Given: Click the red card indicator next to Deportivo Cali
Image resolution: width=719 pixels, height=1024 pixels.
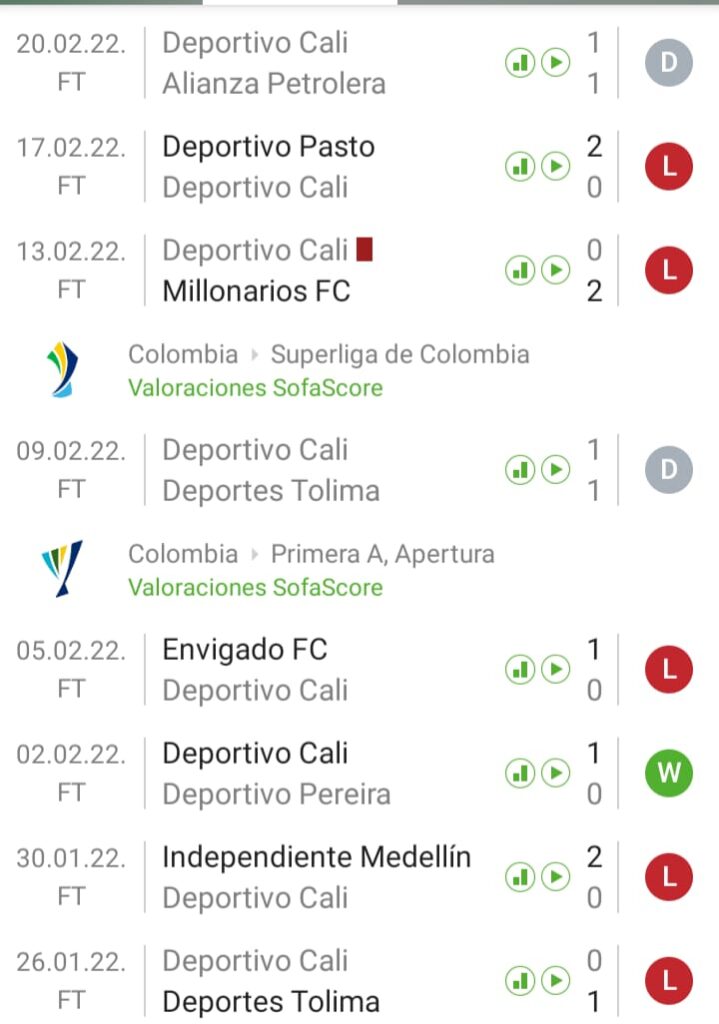Looking at the screenshot, I should coord(364,249).
